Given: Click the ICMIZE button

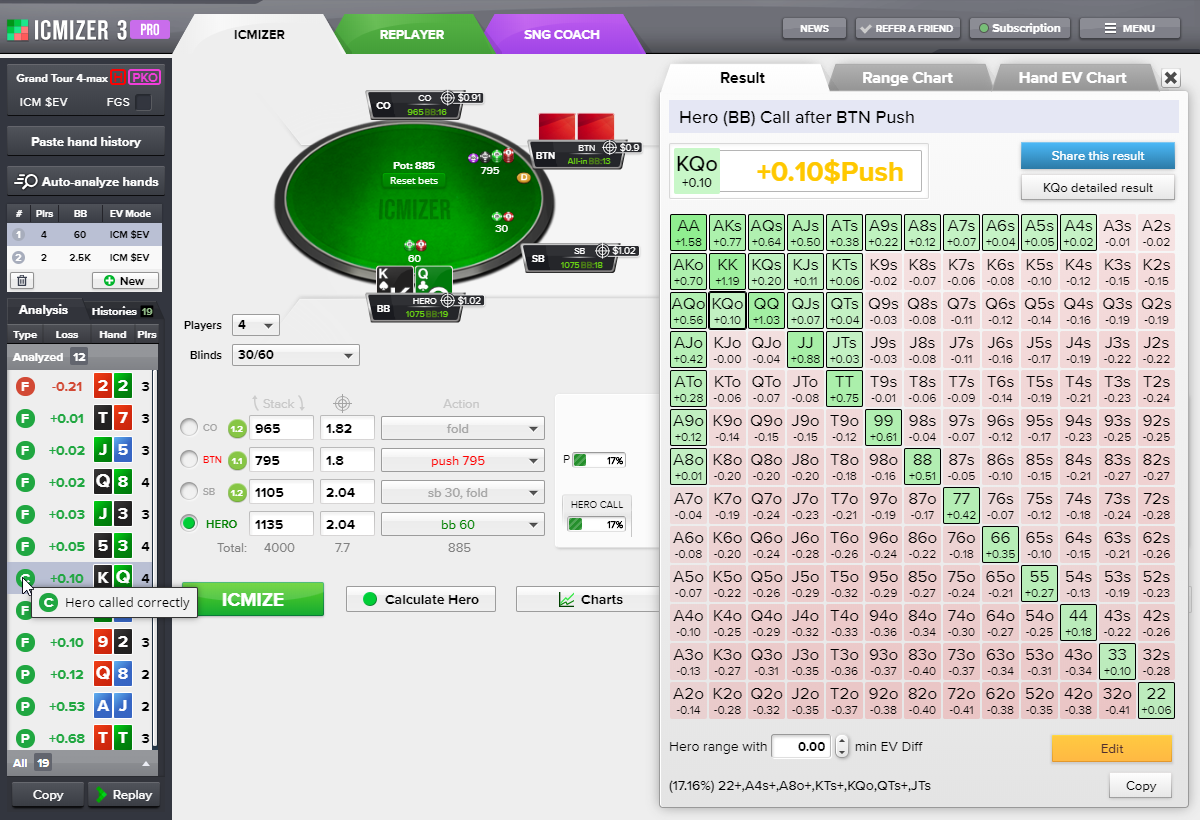Looking at the screenshot, I should pyautogui.click(x=253, y=600).
